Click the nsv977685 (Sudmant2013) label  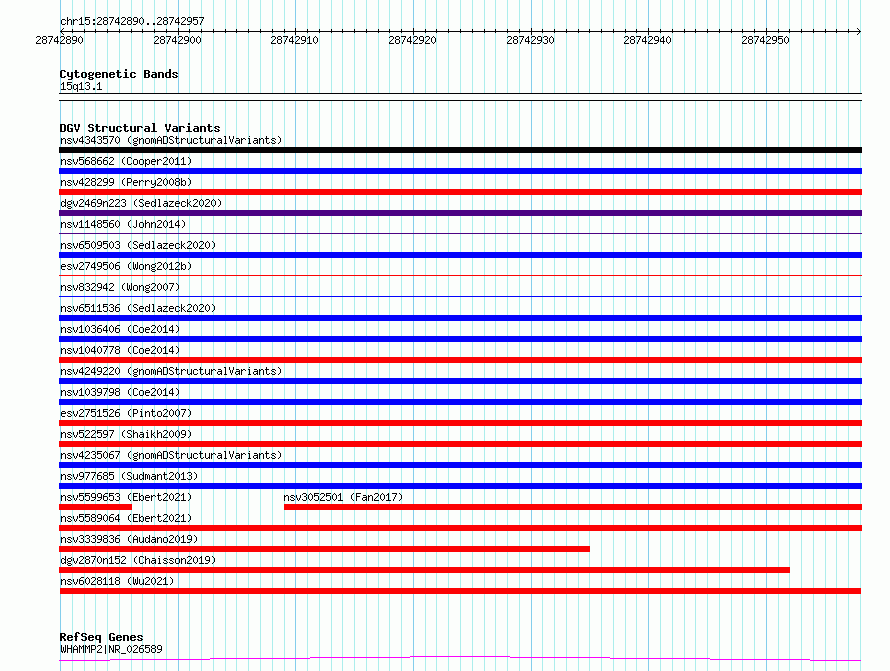click(129, 476)
